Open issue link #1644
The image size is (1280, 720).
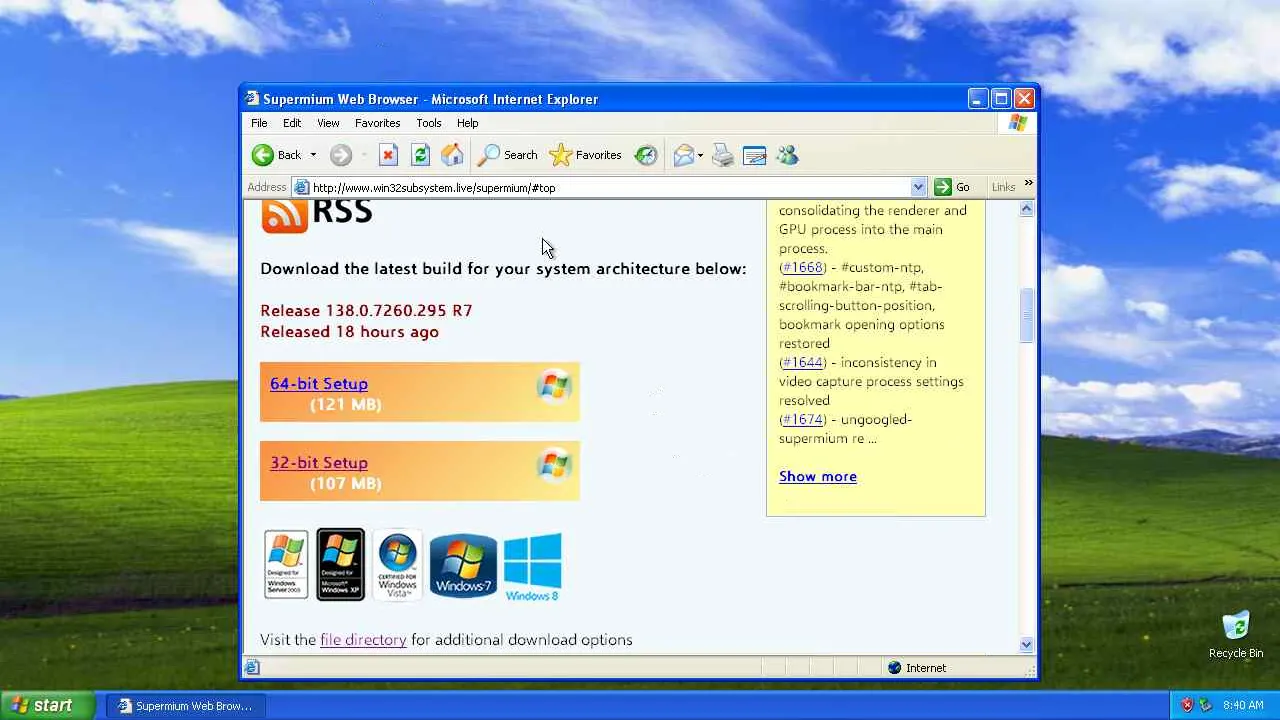tap(802, 363)
